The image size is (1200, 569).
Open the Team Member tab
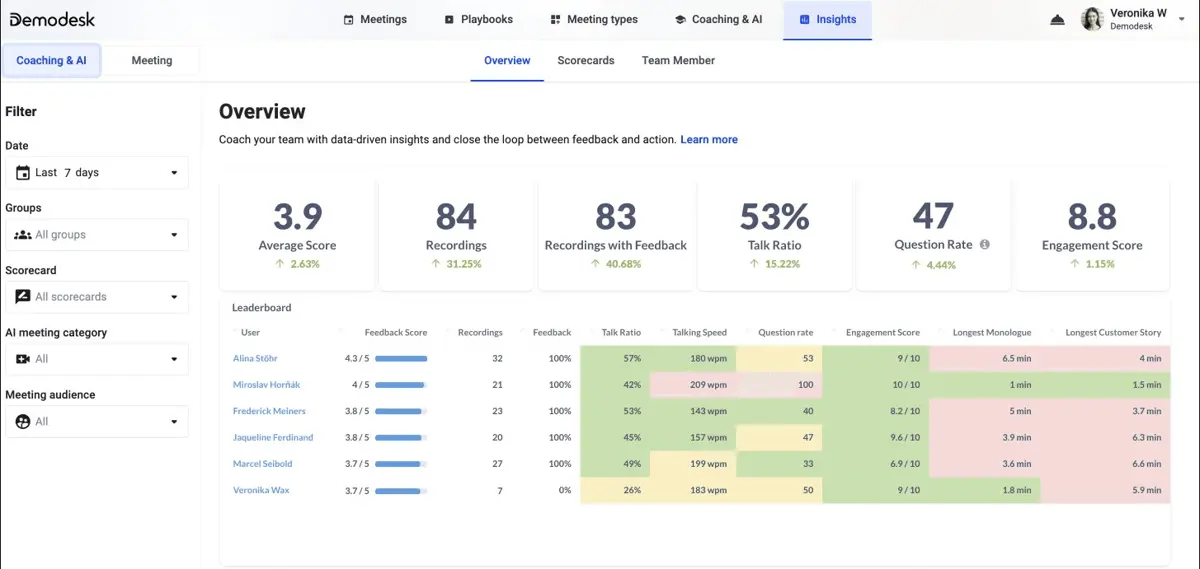coord(678,60)
